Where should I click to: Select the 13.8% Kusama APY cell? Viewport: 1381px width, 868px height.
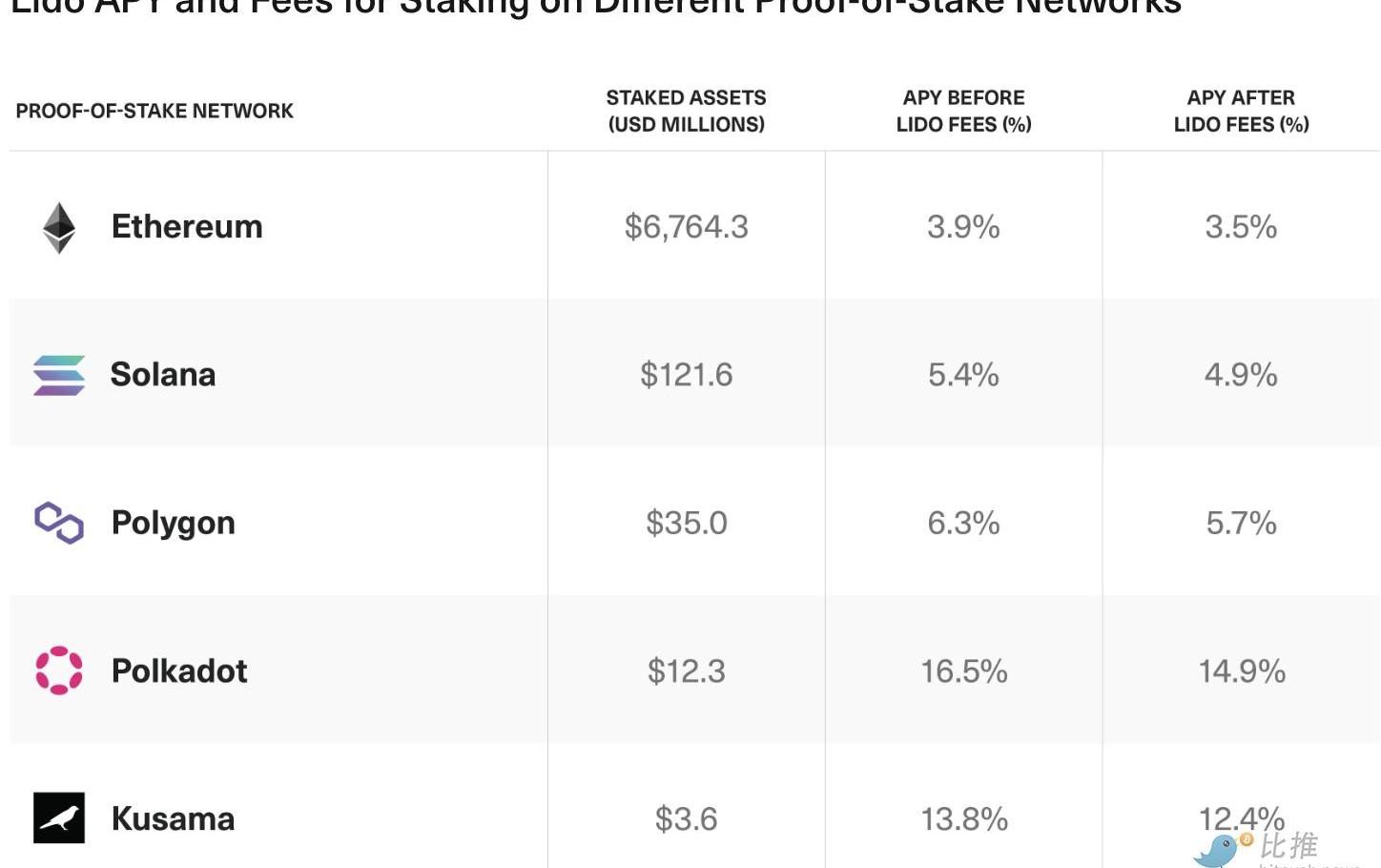pos(964,819)
